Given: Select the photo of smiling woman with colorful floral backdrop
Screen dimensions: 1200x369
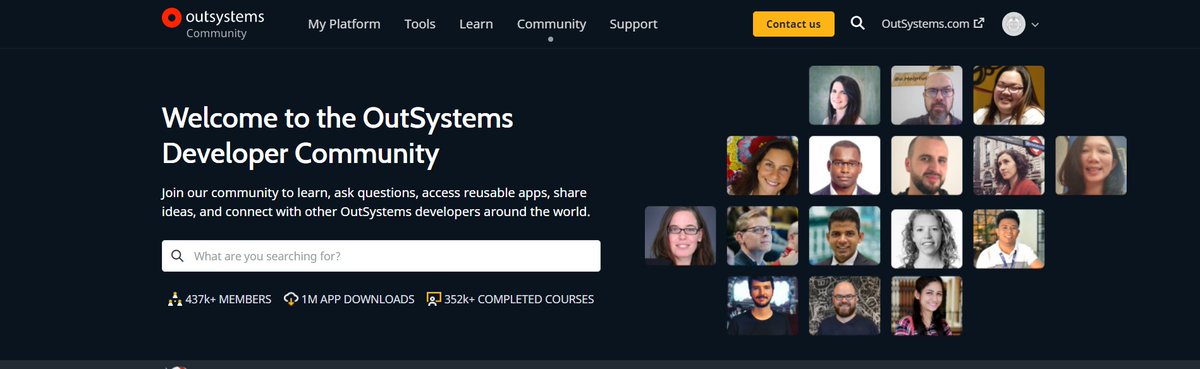Looking at the screenshot, I should pyautogui.click(x=762, y=165).
